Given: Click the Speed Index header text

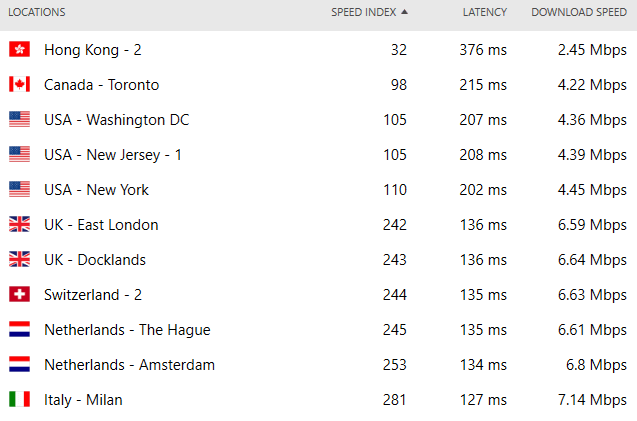Looking at the screenshot, I should tap(364, 12).
